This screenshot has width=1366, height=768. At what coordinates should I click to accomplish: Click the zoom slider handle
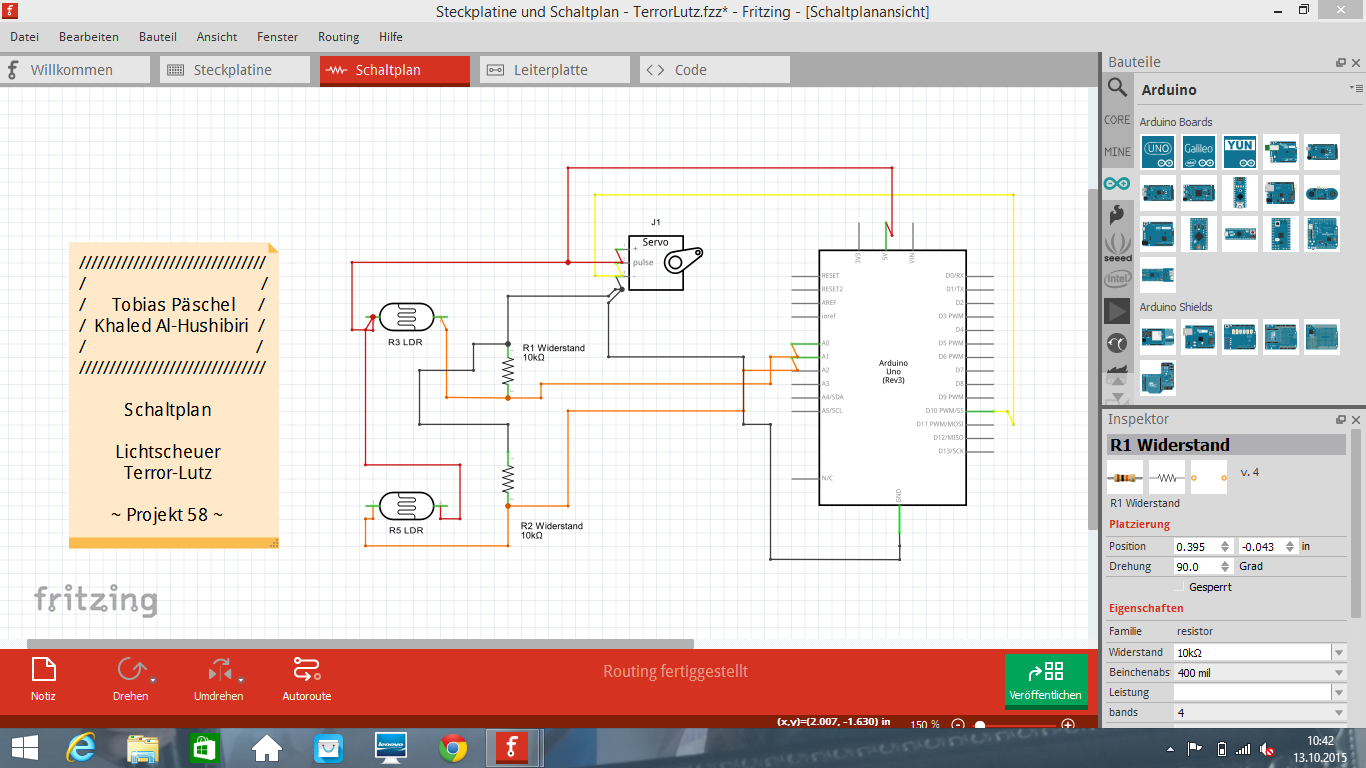click(x=980, y=725)
